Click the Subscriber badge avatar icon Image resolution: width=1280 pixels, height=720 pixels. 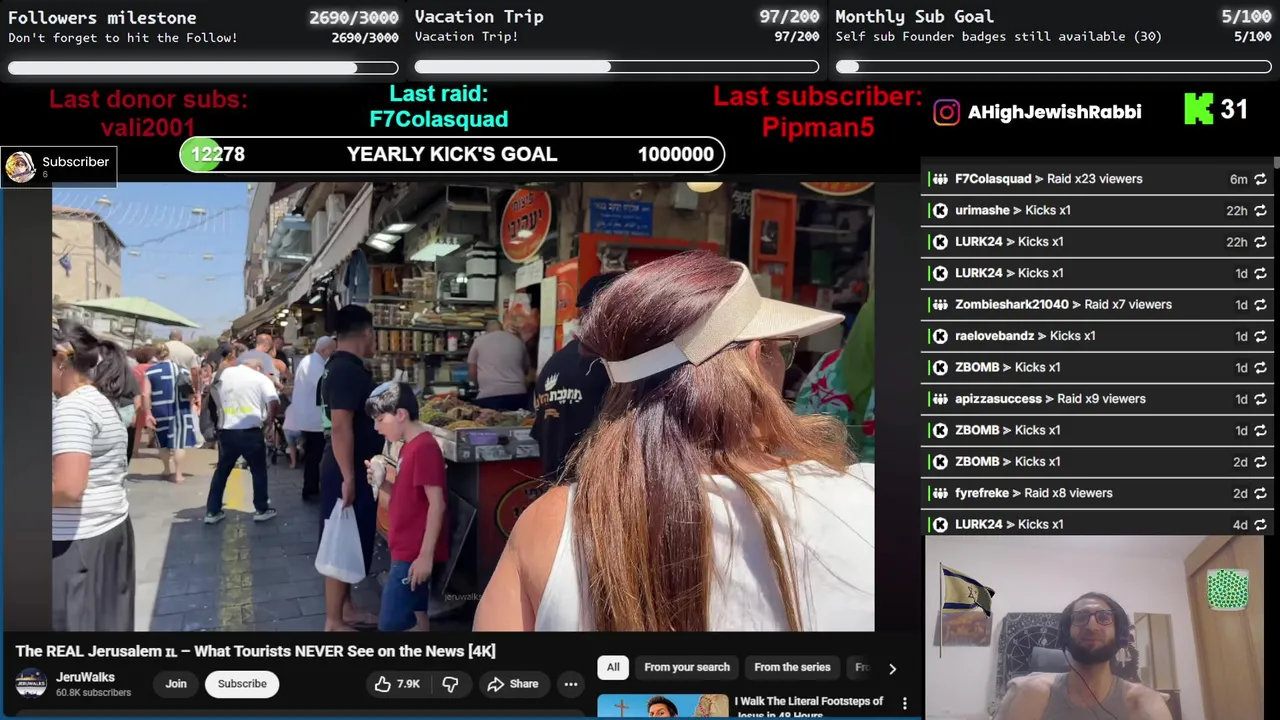tap(20, 167)
